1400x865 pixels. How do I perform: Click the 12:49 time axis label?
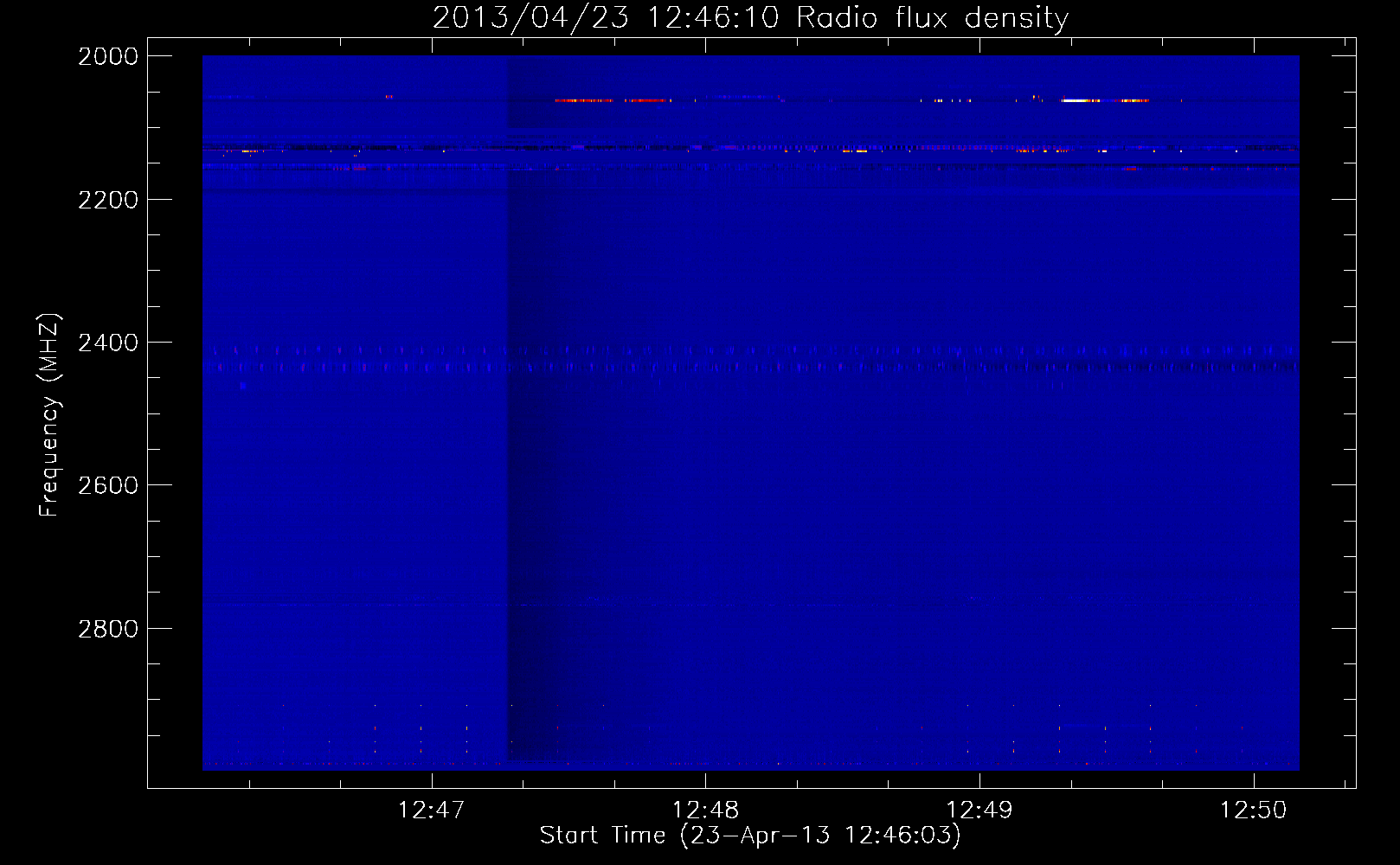pyautogui.click(x=979, y=810)
